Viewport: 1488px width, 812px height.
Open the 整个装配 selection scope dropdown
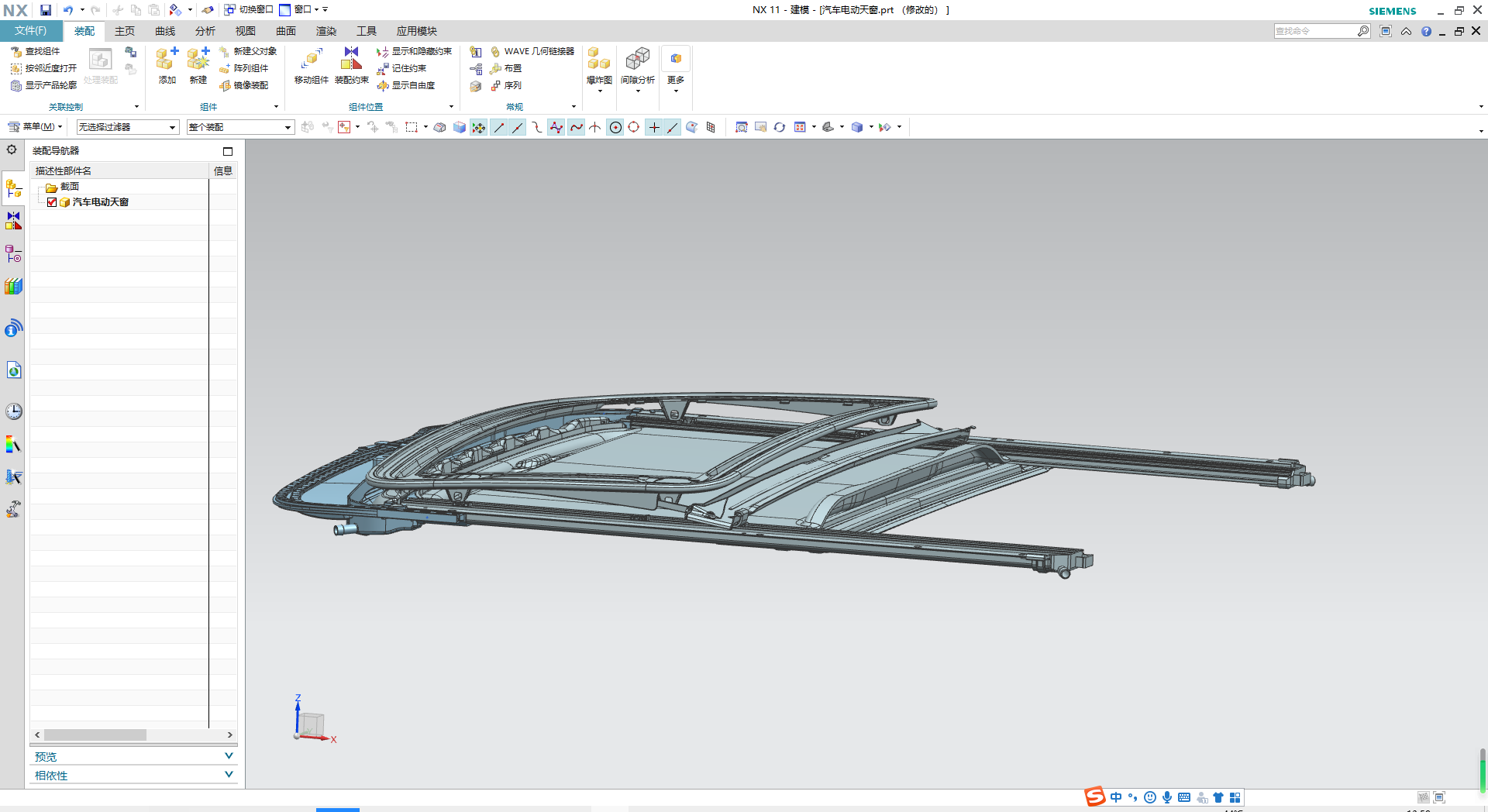coord(240,127)
